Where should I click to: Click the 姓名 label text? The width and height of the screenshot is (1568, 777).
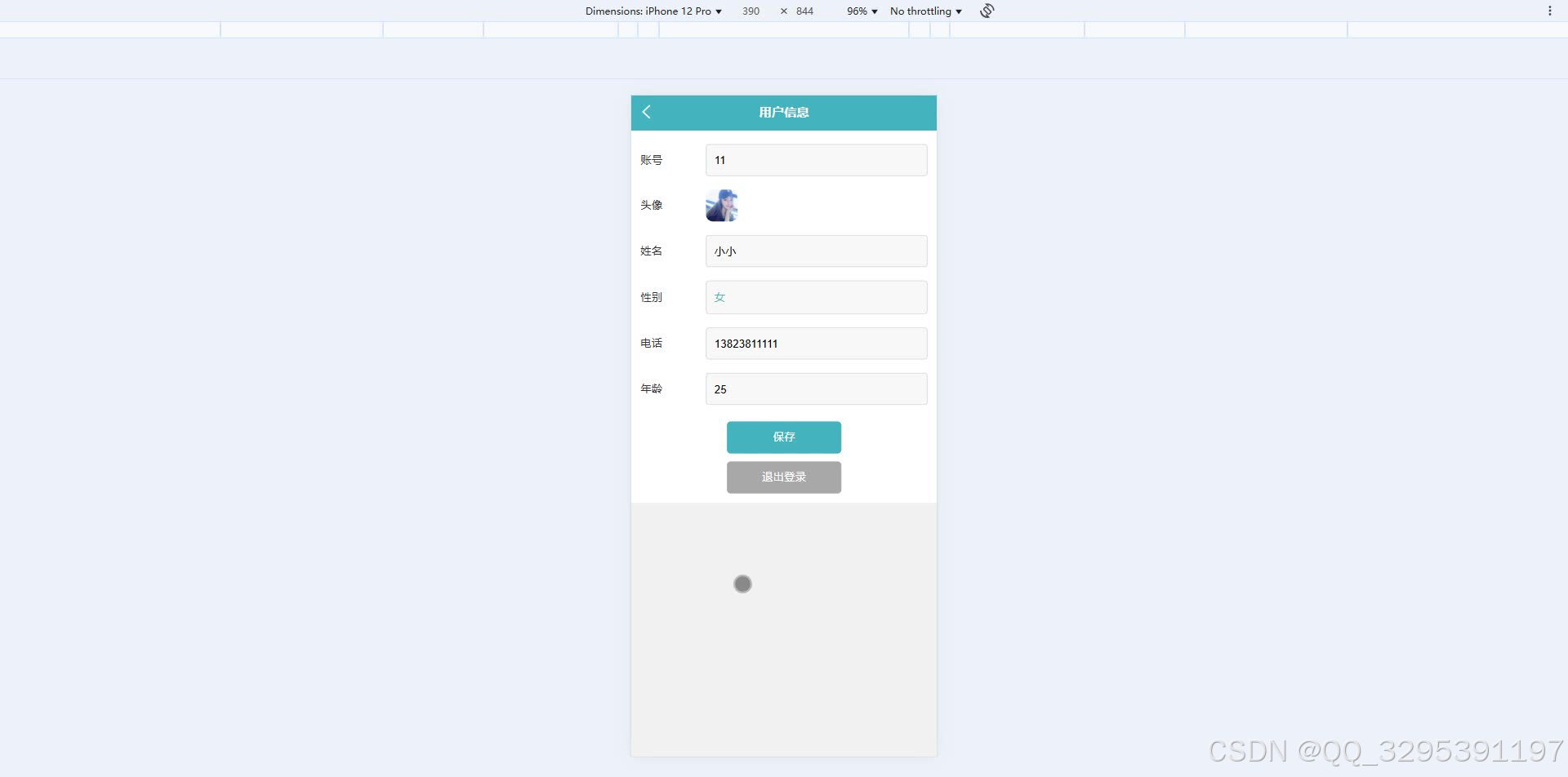click(x=651, y=251)
